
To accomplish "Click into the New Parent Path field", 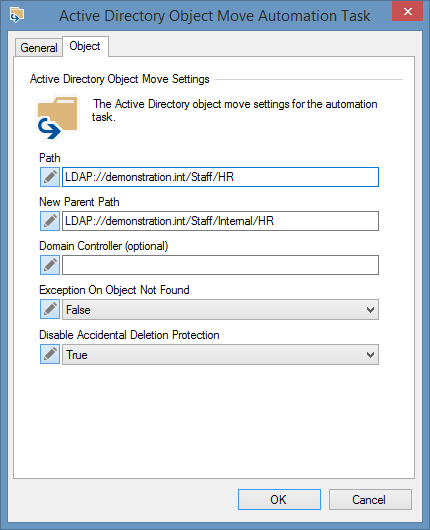I will coord(220,221).
